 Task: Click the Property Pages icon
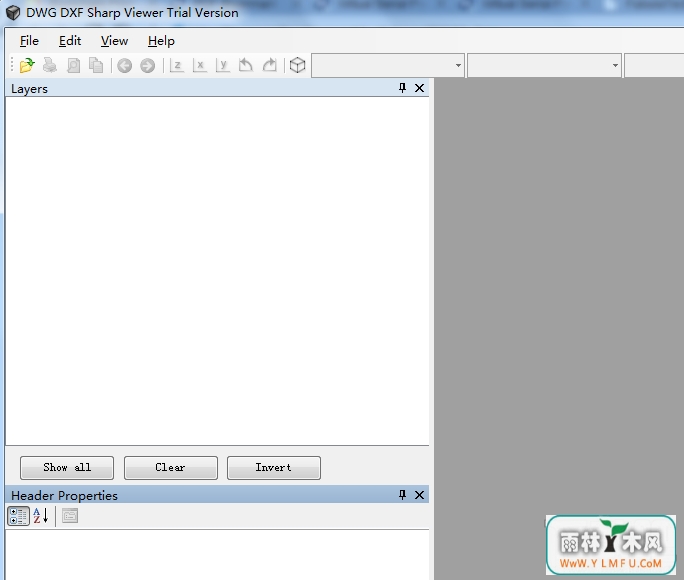click(x=70, y=516)
